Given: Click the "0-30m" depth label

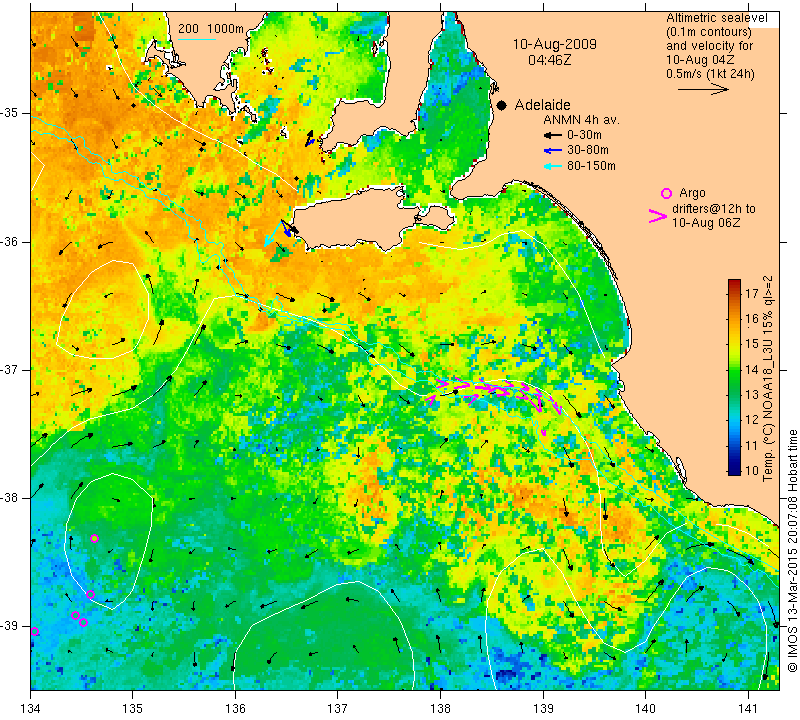Looking at the screenshot, I should [x=584, y=135].
